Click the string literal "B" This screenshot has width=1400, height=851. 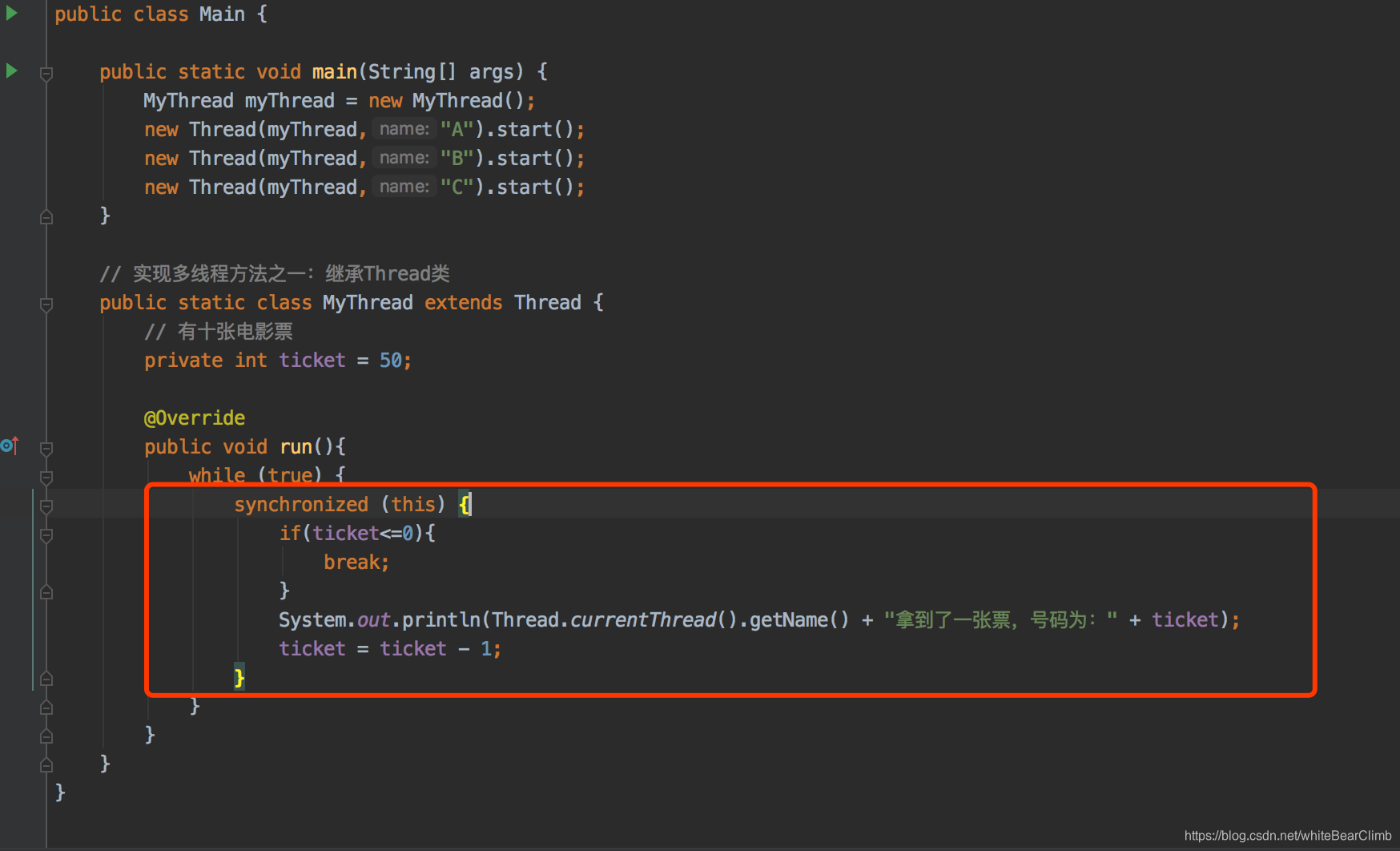pos(457,158)
